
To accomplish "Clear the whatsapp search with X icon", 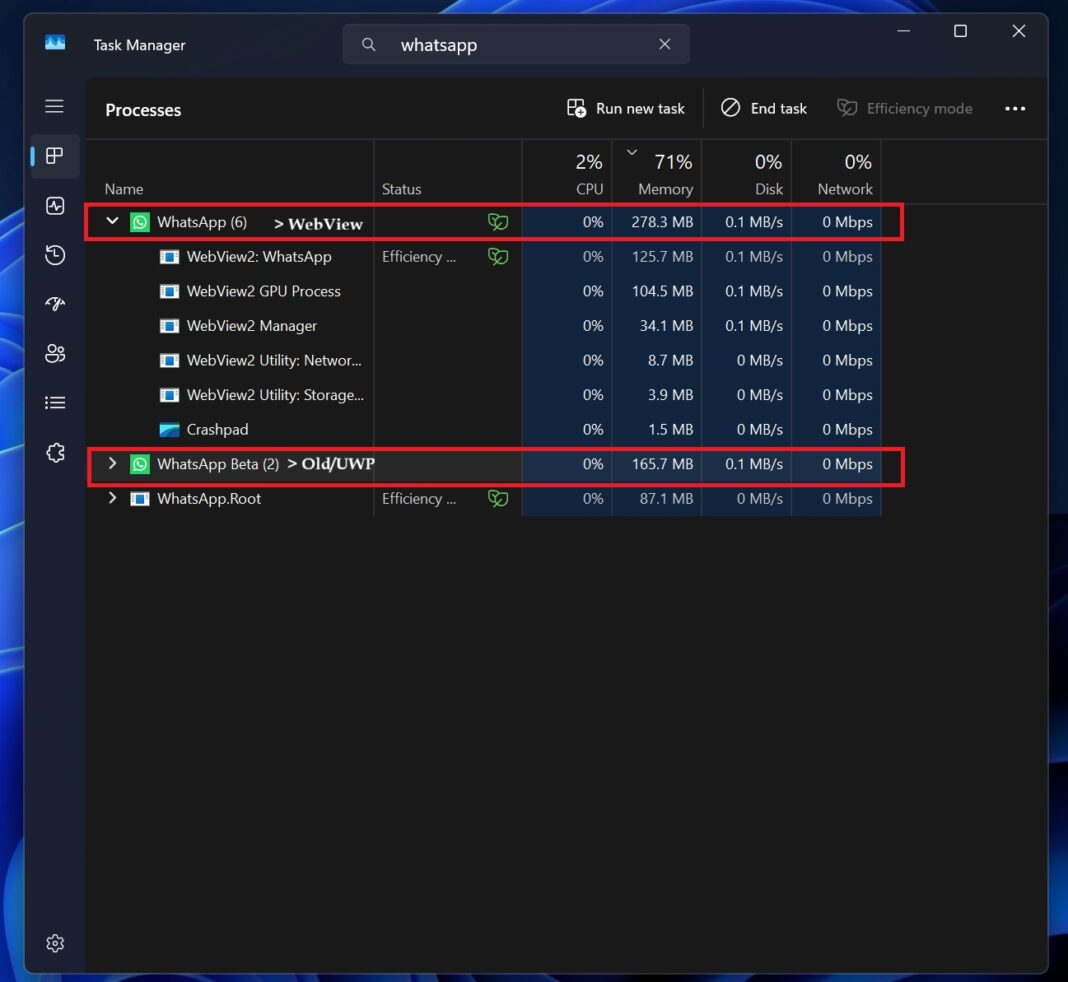I will coord(665,44).
